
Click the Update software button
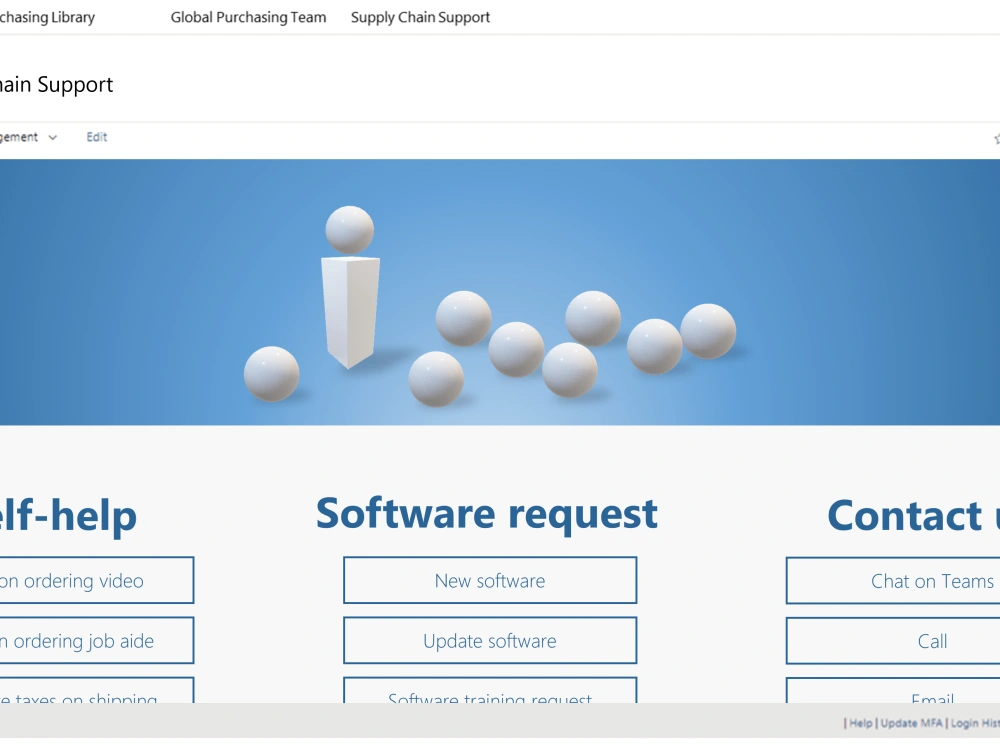[490, 640]
